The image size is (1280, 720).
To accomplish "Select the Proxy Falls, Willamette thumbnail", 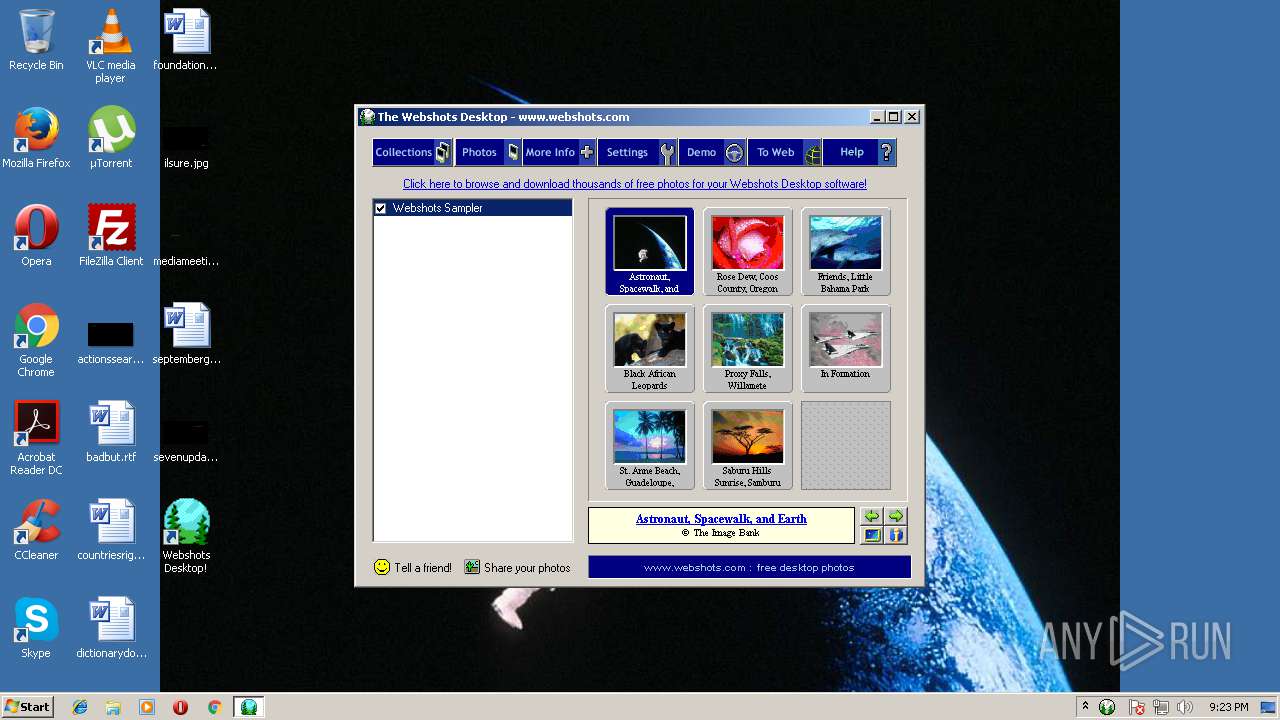I will (747, 348).
